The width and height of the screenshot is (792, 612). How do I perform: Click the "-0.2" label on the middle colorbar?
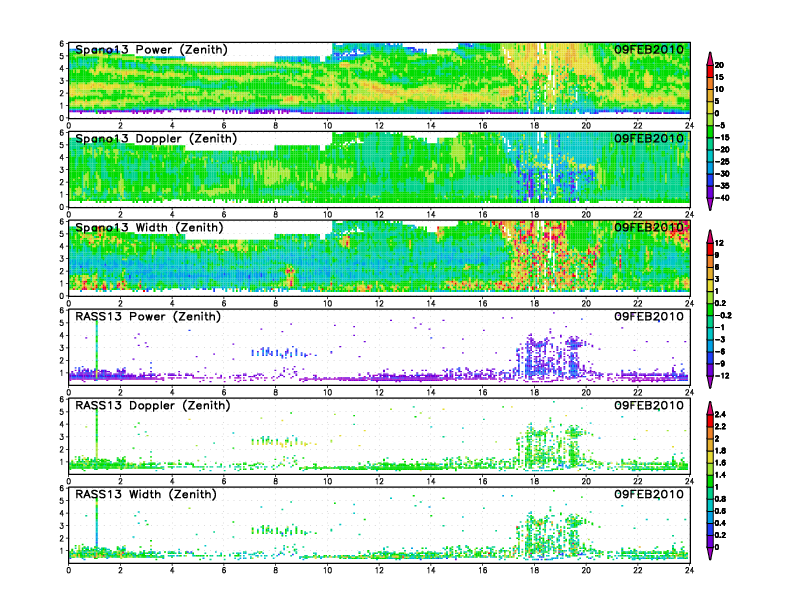coord(723,315)
